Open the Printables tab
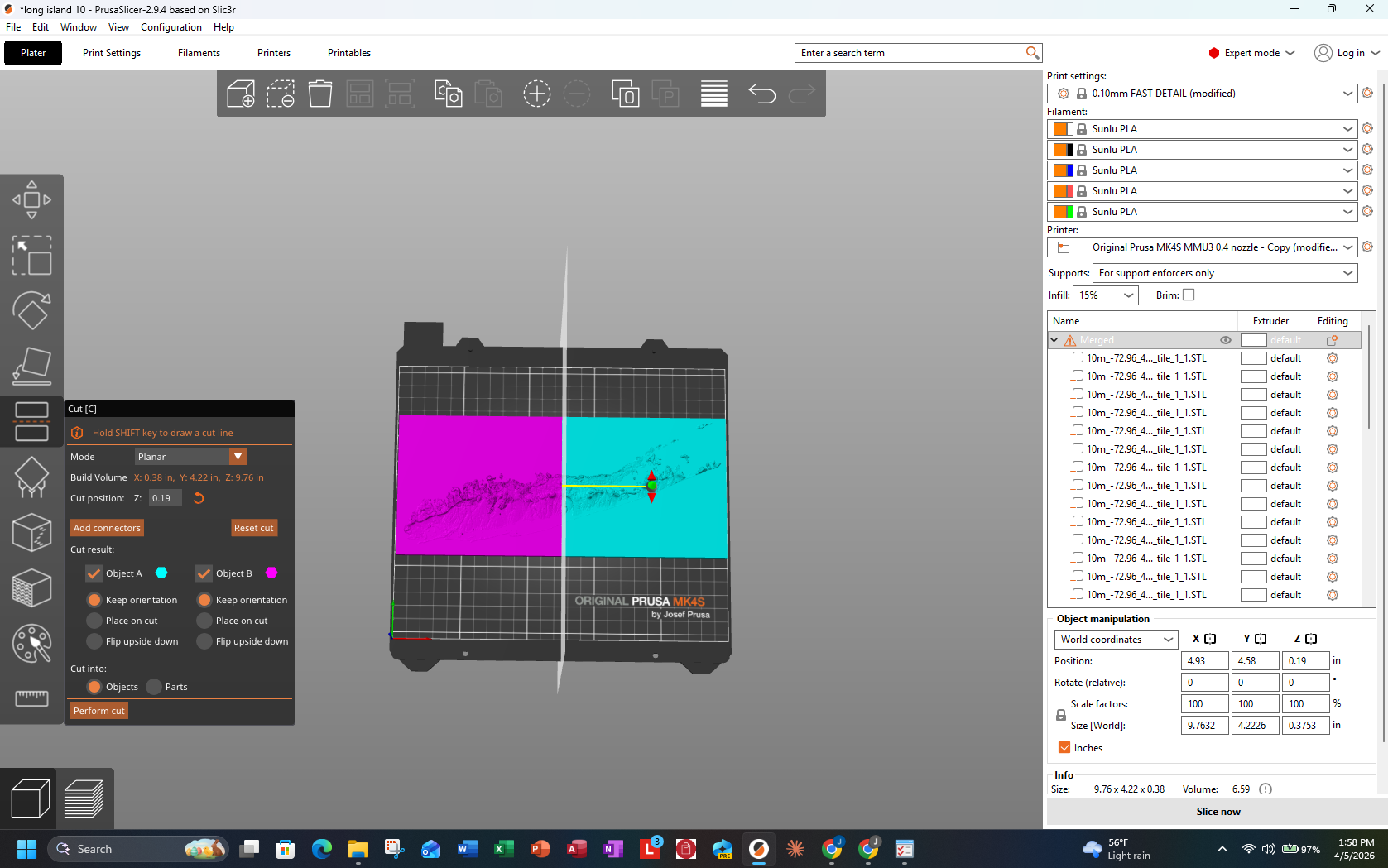1388x868 pixels. (349, 53)
